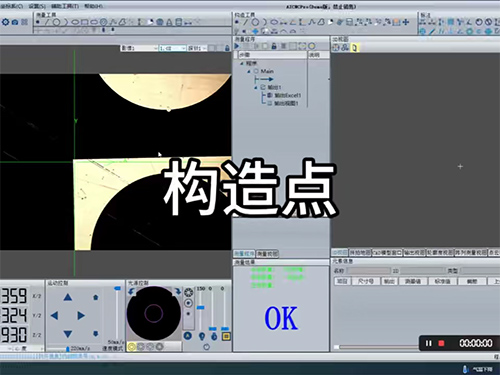Select the construct point tool
This screenshot has height=375, width=500.
coord(237,22)
